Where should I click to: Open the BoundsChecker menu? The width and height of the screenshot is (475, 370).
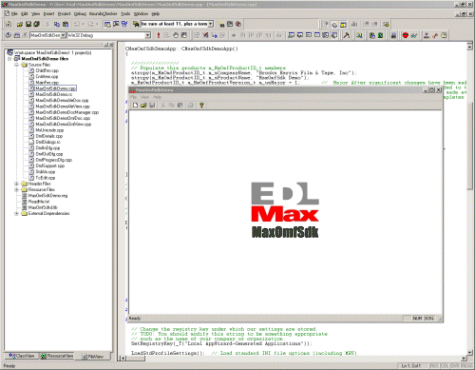pyautogui.click(x=103, y=14)
